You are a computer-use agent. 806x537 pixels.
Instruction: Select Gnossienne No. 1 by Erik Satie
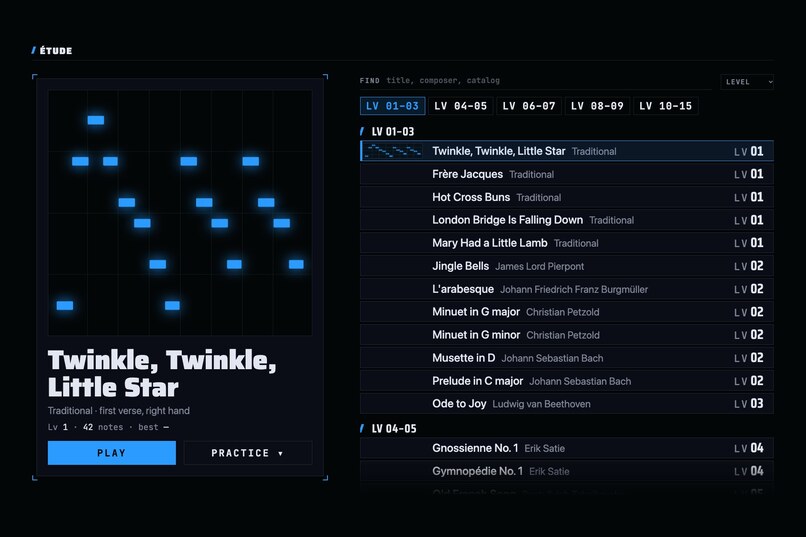point(566,448)
